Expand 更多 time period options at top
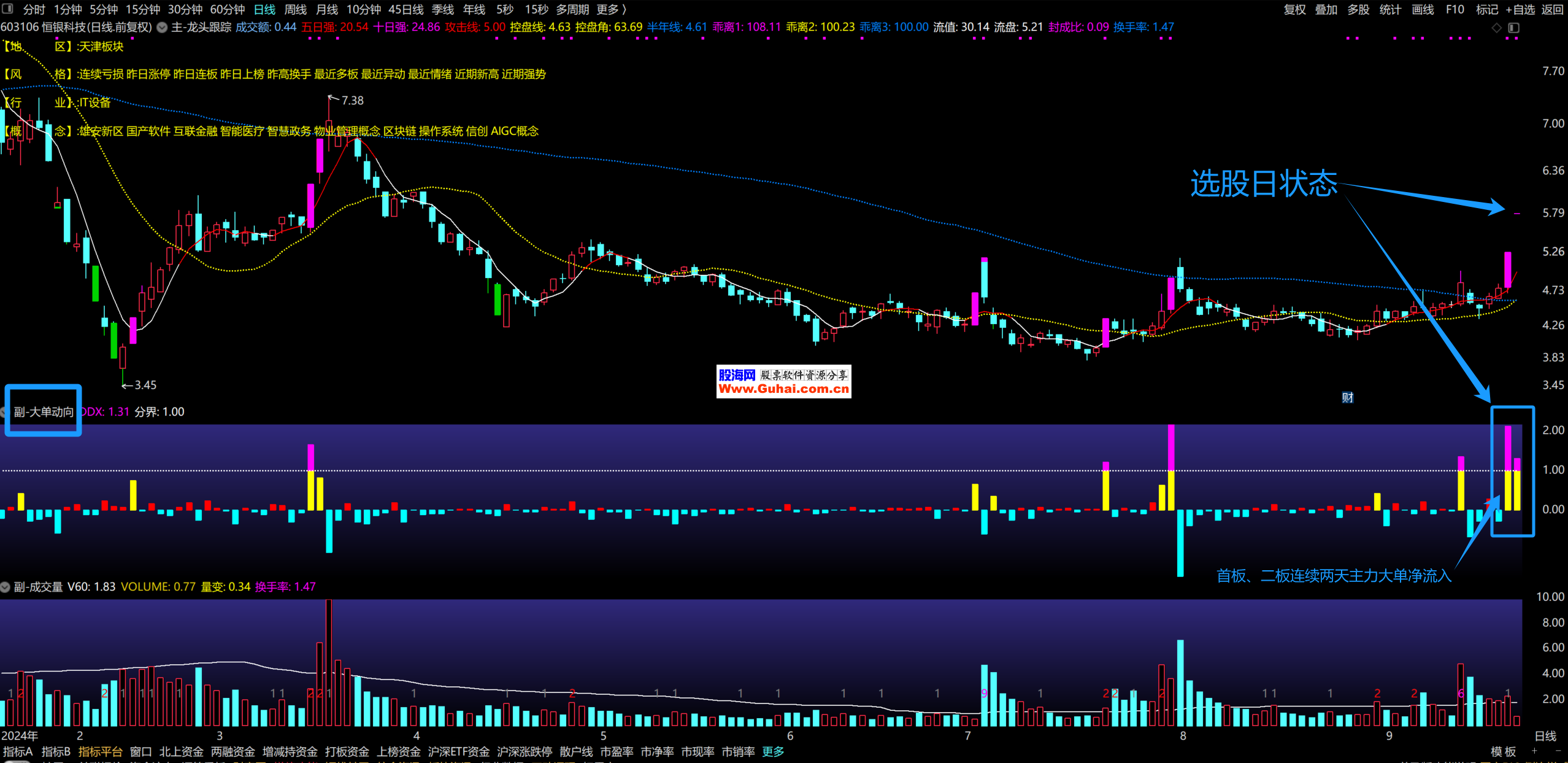 [611, 9]
